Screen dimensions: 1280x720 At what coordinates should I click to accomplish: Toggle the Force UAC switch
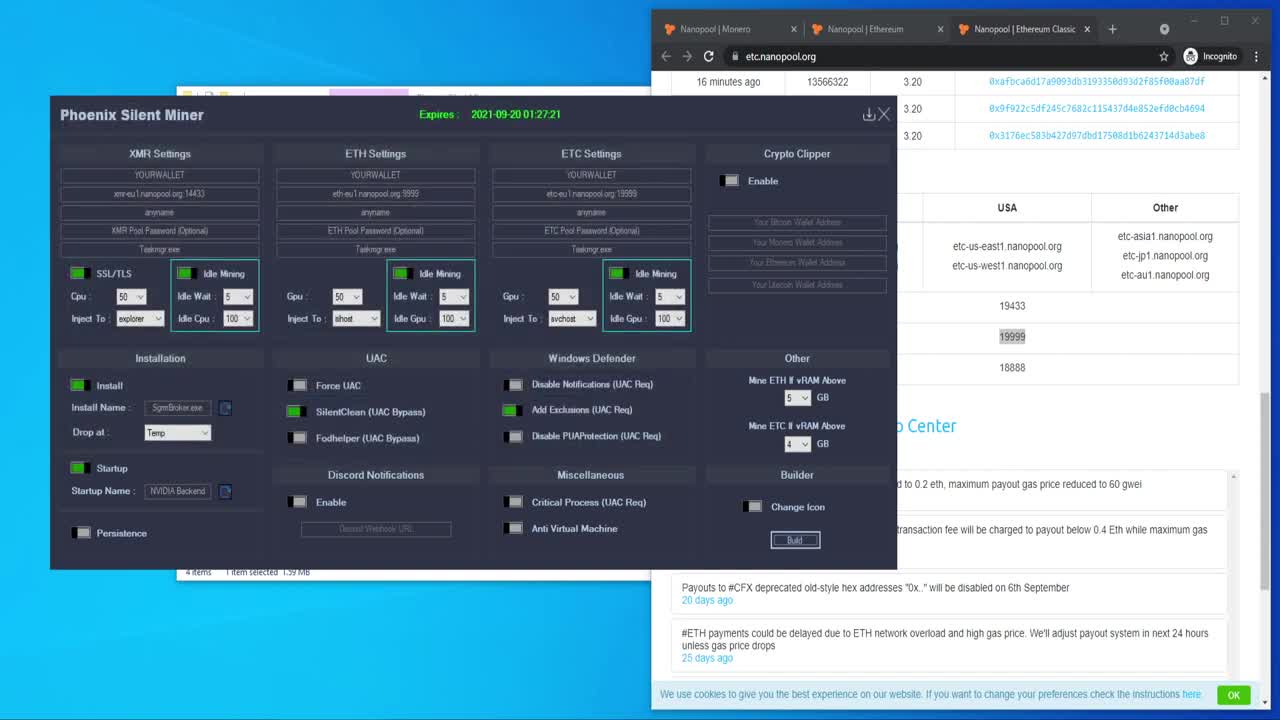[x=298, y=385]
